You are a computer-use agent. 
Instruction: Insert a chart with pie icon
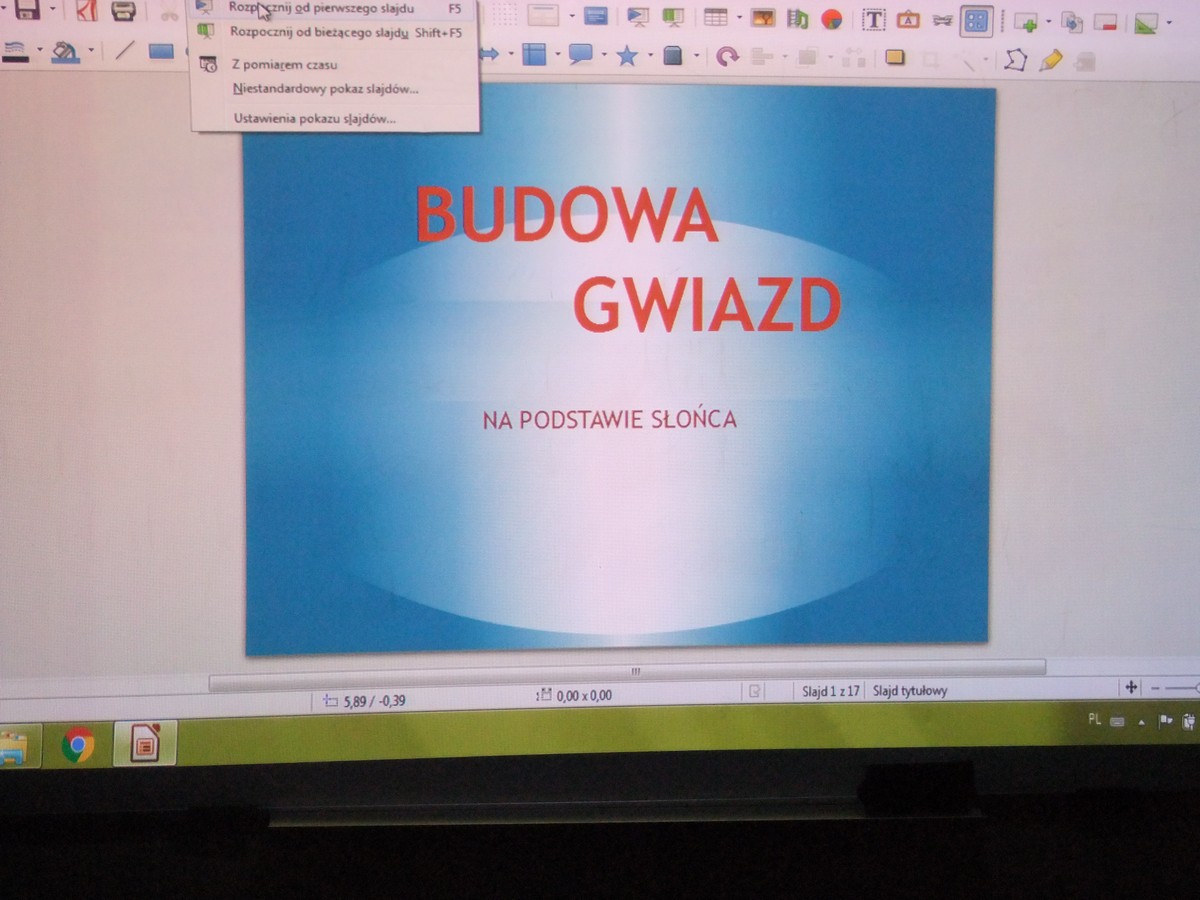click(831, 19)
